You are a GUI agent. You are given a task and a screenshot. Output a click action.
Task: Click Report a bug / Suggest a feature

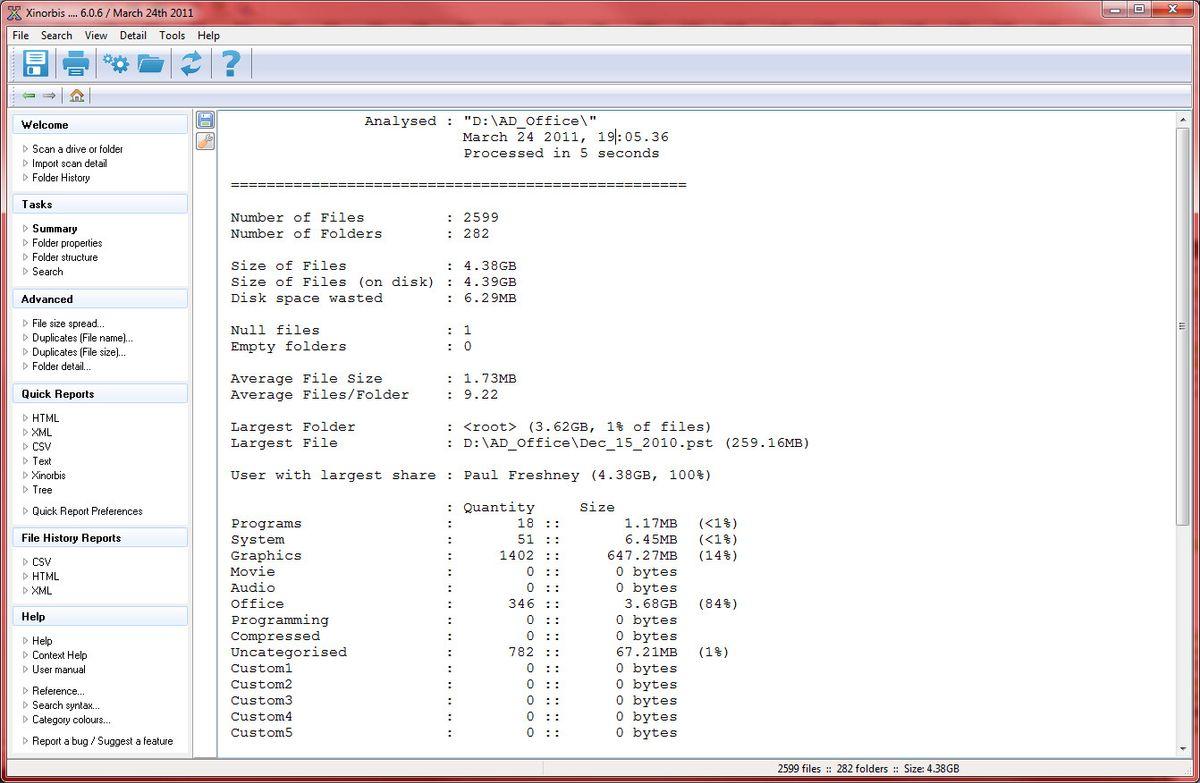(x=102, y=741)
